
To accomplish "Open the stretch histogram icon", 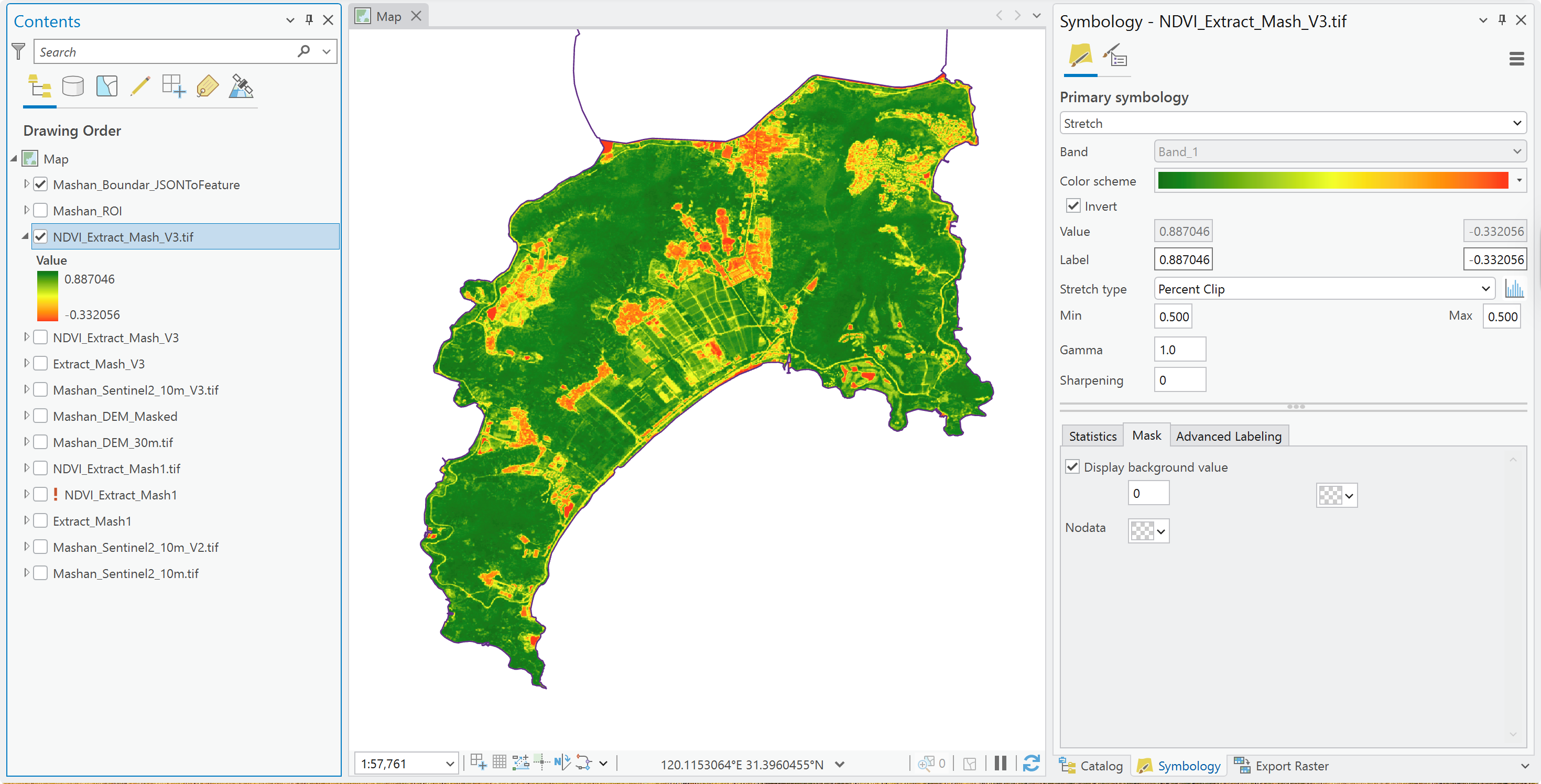I will pyautogui.click(x=1514, y=289).
